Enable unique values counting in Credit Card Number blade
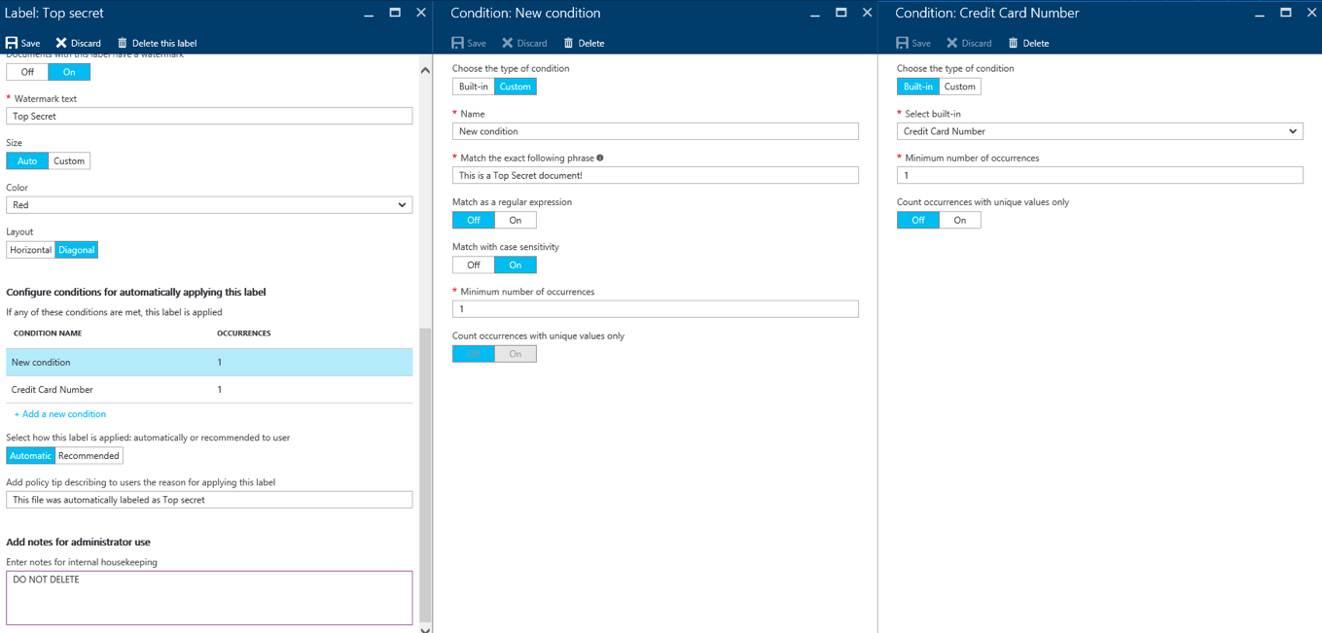Screen dimensions: 1322x633 tap(959, 220)
